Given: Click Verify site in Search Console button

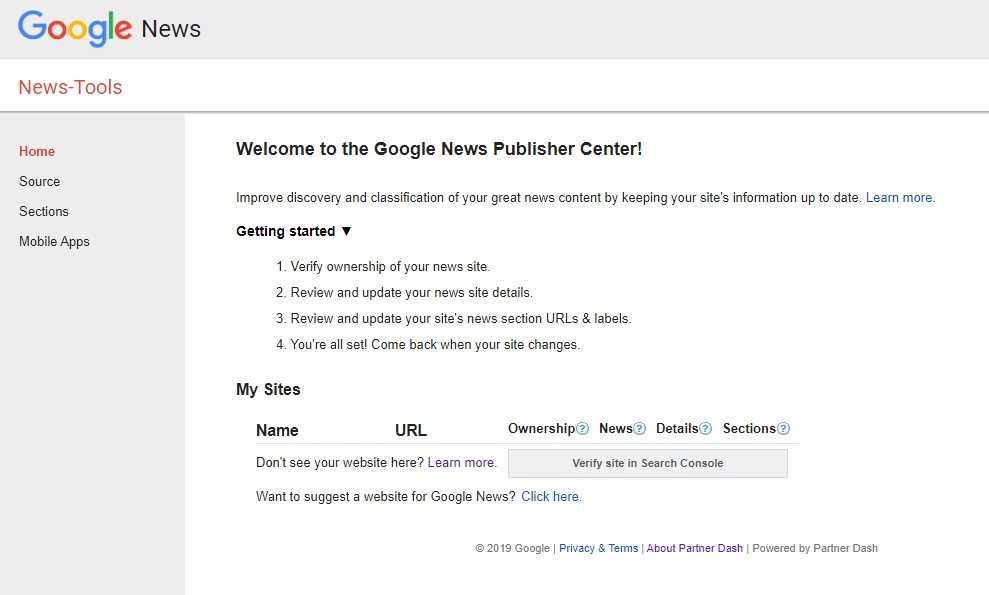Looking at the screenshot, I should click(x=647, y=463).
